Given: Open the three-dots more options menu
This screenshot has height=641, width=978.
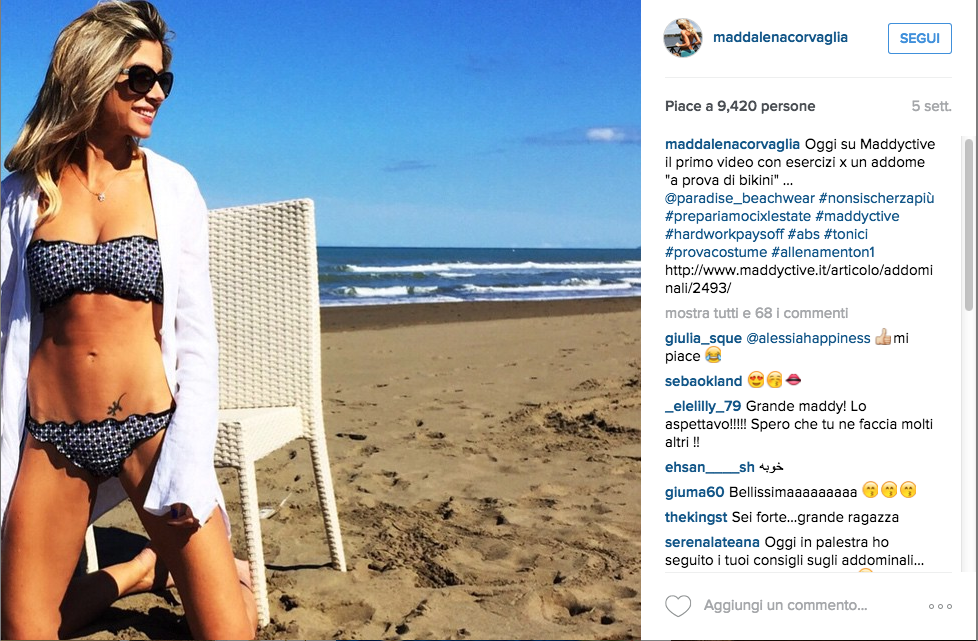Looking at the screenshot, I should [940, 606].
